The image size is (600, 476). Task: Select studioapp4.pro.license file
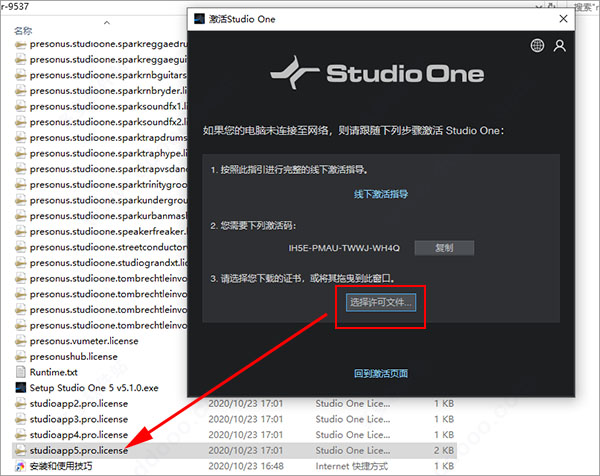(79, 435)
